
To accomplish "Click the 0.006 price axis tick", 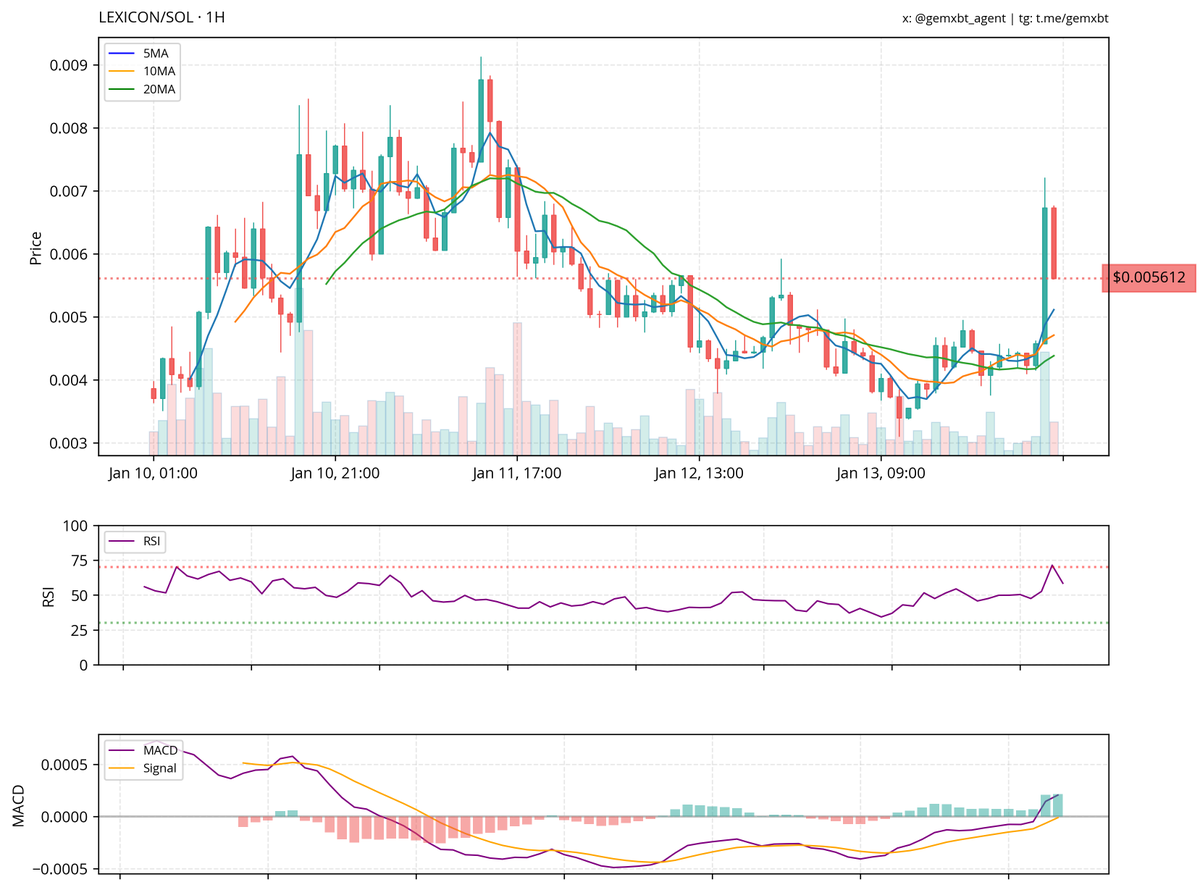I will coord(68,254).
